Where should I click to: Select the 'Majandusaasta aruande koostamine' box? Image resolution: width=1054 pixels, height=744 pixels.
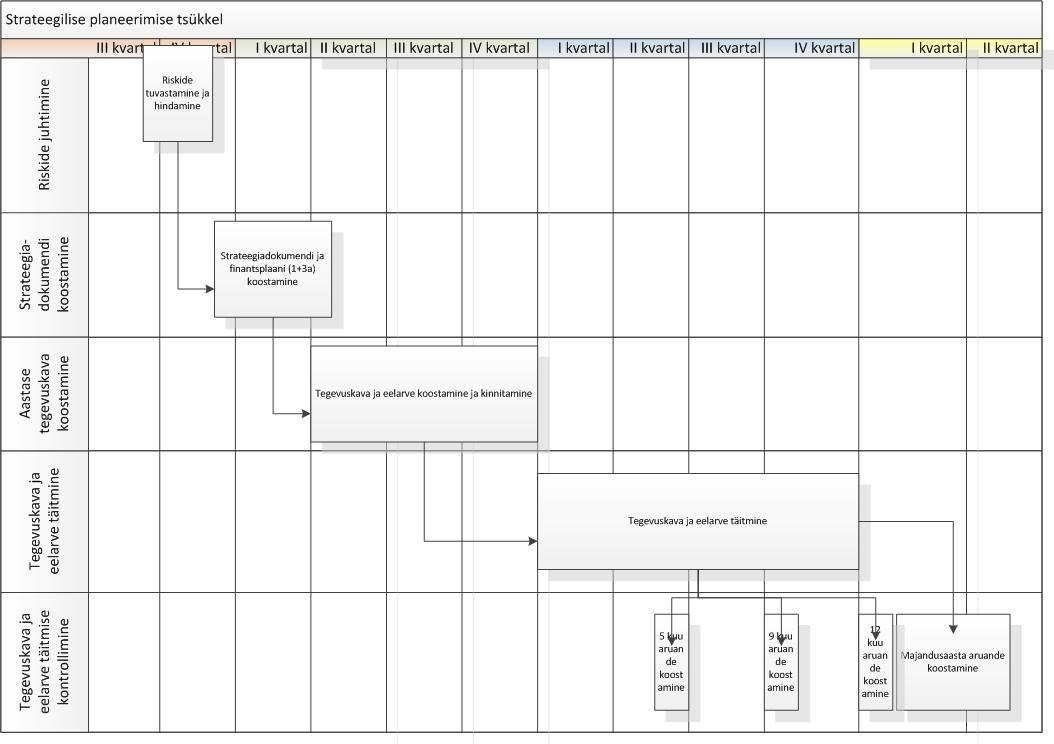click(952, 662)
